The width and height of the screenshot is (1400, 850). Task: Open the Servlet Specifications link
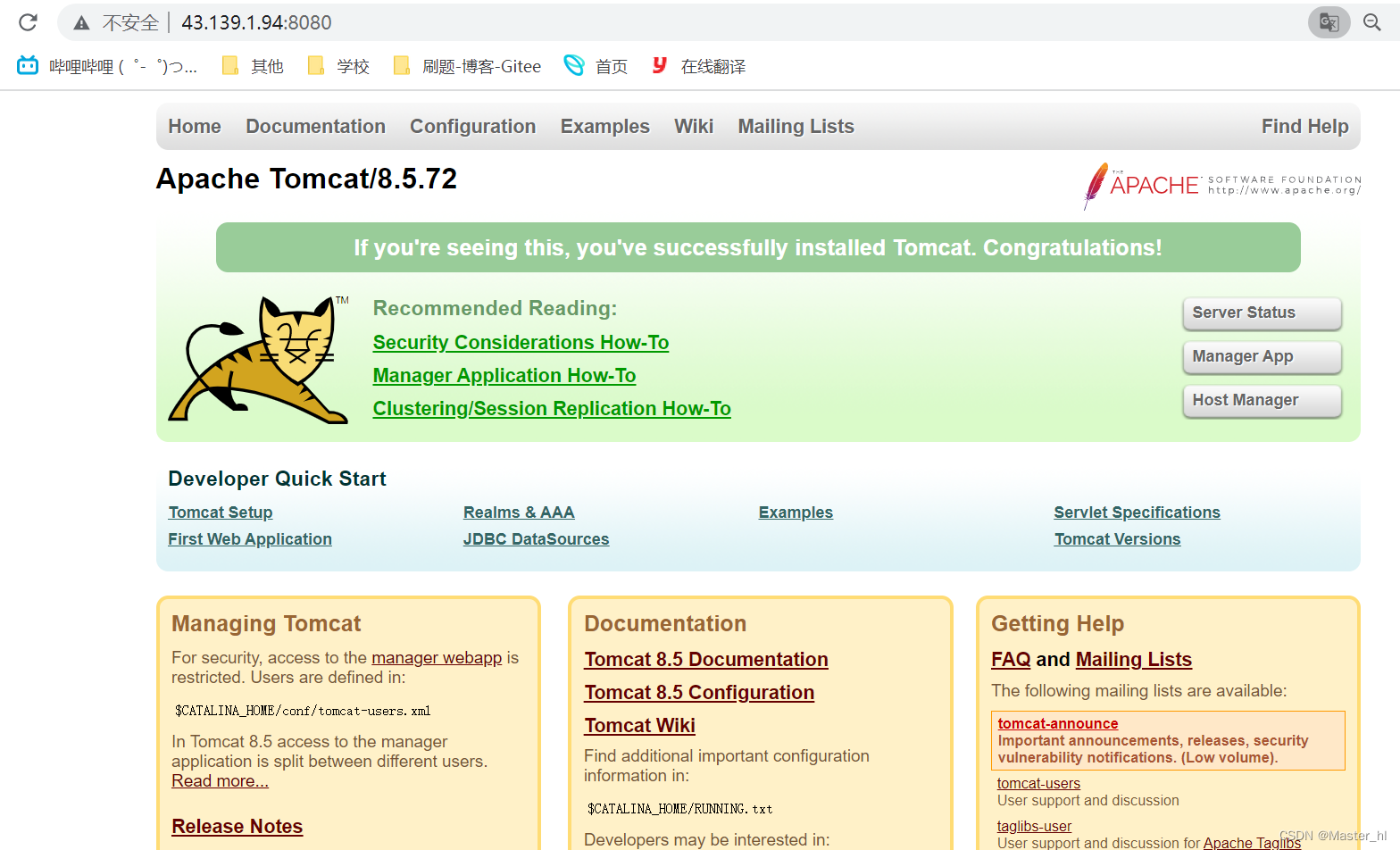[1137, 512]
